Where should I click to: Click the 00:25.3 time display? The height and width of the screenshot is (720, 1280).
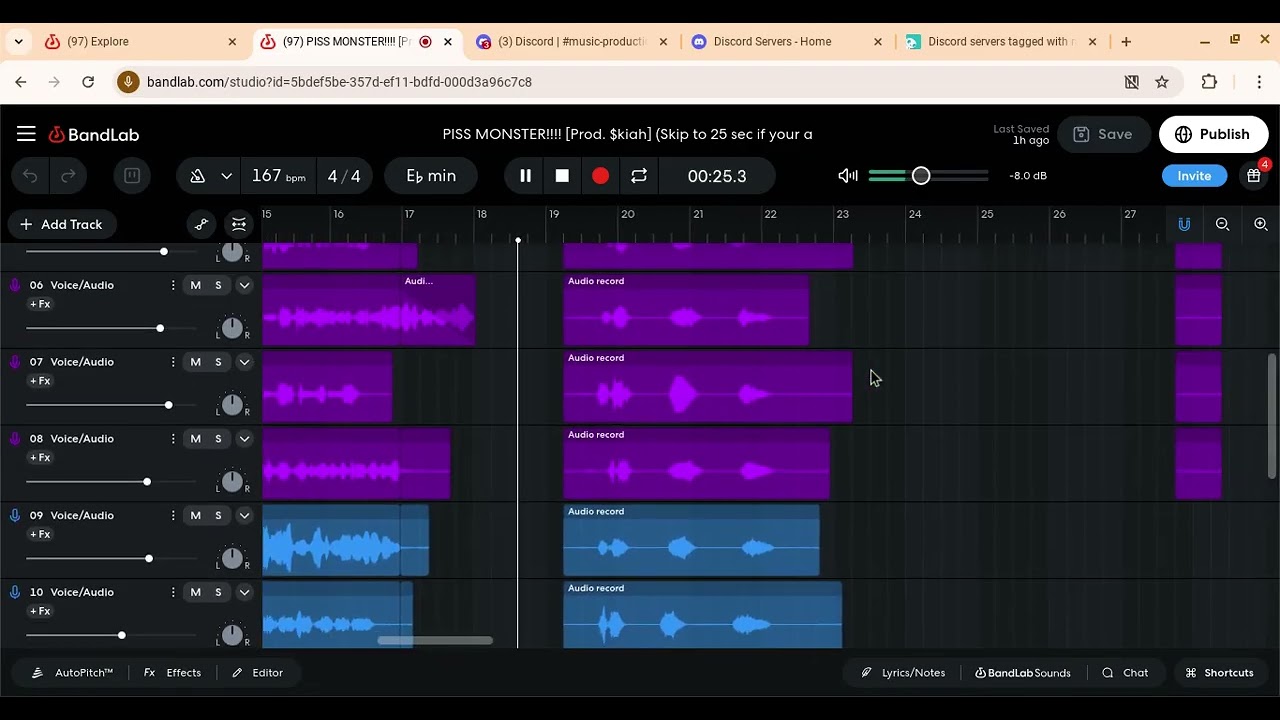(717, 176)
